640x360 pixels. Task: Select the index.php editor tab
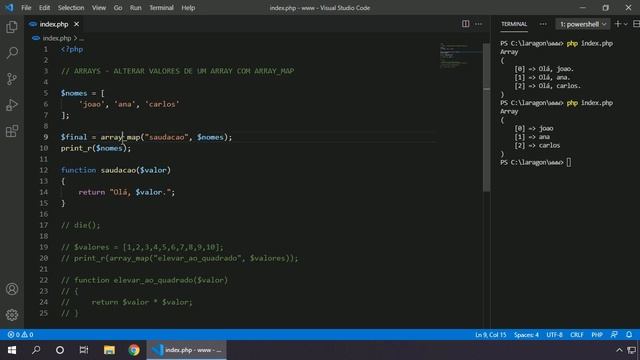[x=54, y=24]
